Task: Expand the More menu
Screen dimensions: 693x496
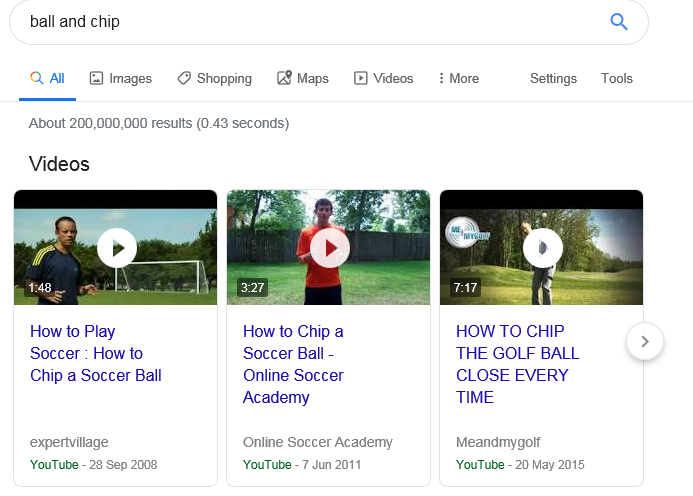Action: pyautogui.click(x=459, y=79)
